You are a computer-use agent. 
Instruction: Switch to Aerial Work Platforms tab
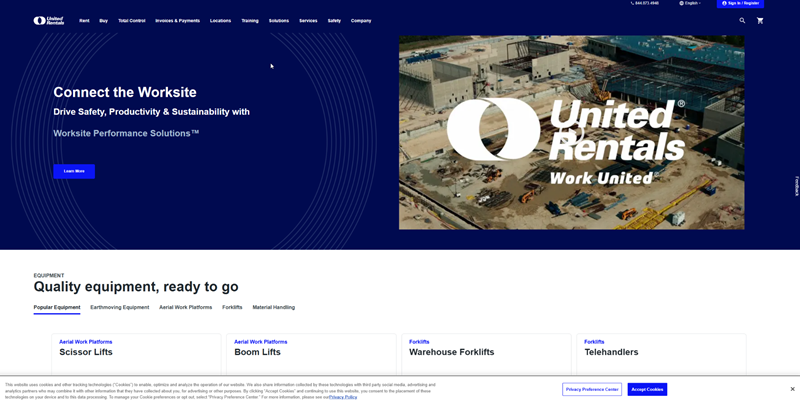(185, 308)
